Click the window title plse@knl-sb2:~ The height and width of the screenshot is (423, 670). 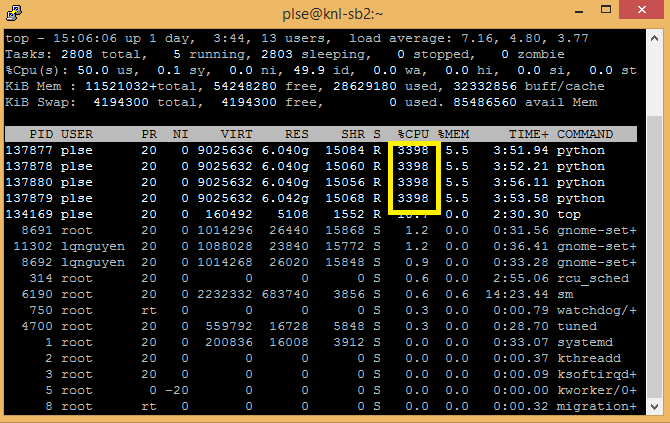[x=332, y=14]
